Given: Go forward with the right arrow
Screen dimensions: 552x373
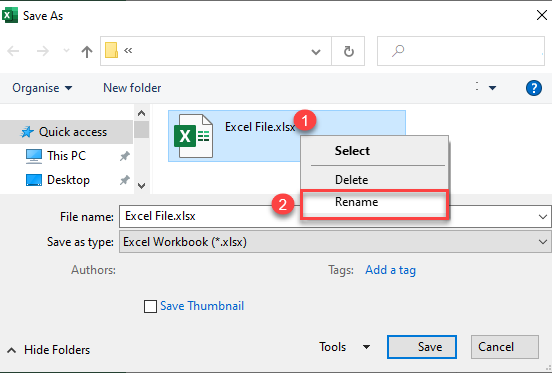Looking at the screenshot, I should pos(43,51).
